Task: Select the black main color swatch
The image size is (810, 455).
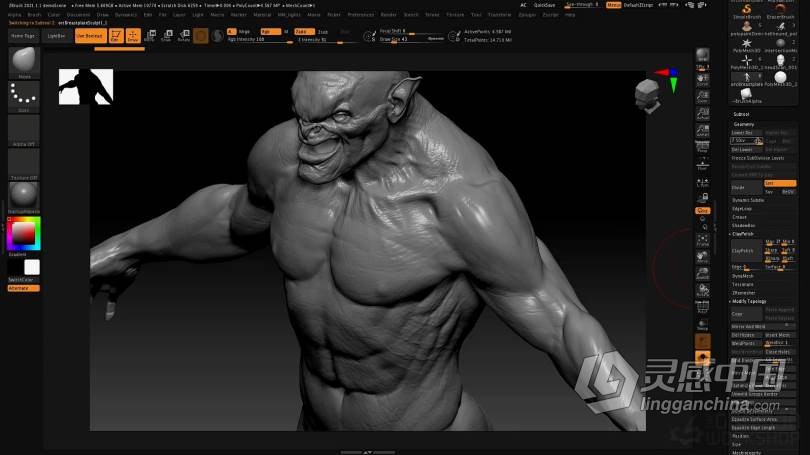Action: (x=15, y=267)
